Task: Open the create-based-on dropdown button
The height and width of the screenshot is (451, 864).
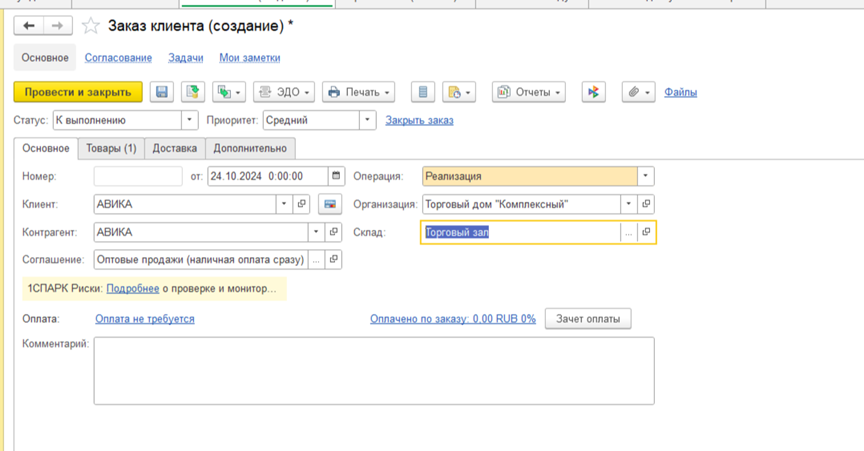Action: pos(229,92)
